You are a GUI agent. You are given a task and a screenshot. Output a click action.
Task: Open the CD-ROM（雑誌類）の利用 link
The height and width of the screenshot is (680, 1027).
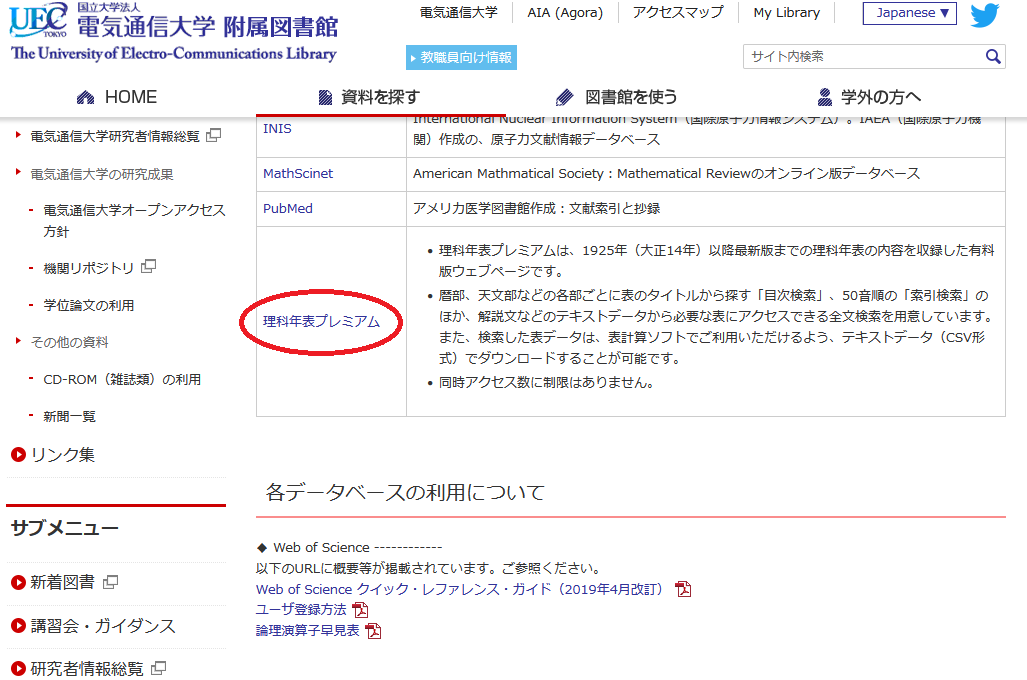point(122,379)
